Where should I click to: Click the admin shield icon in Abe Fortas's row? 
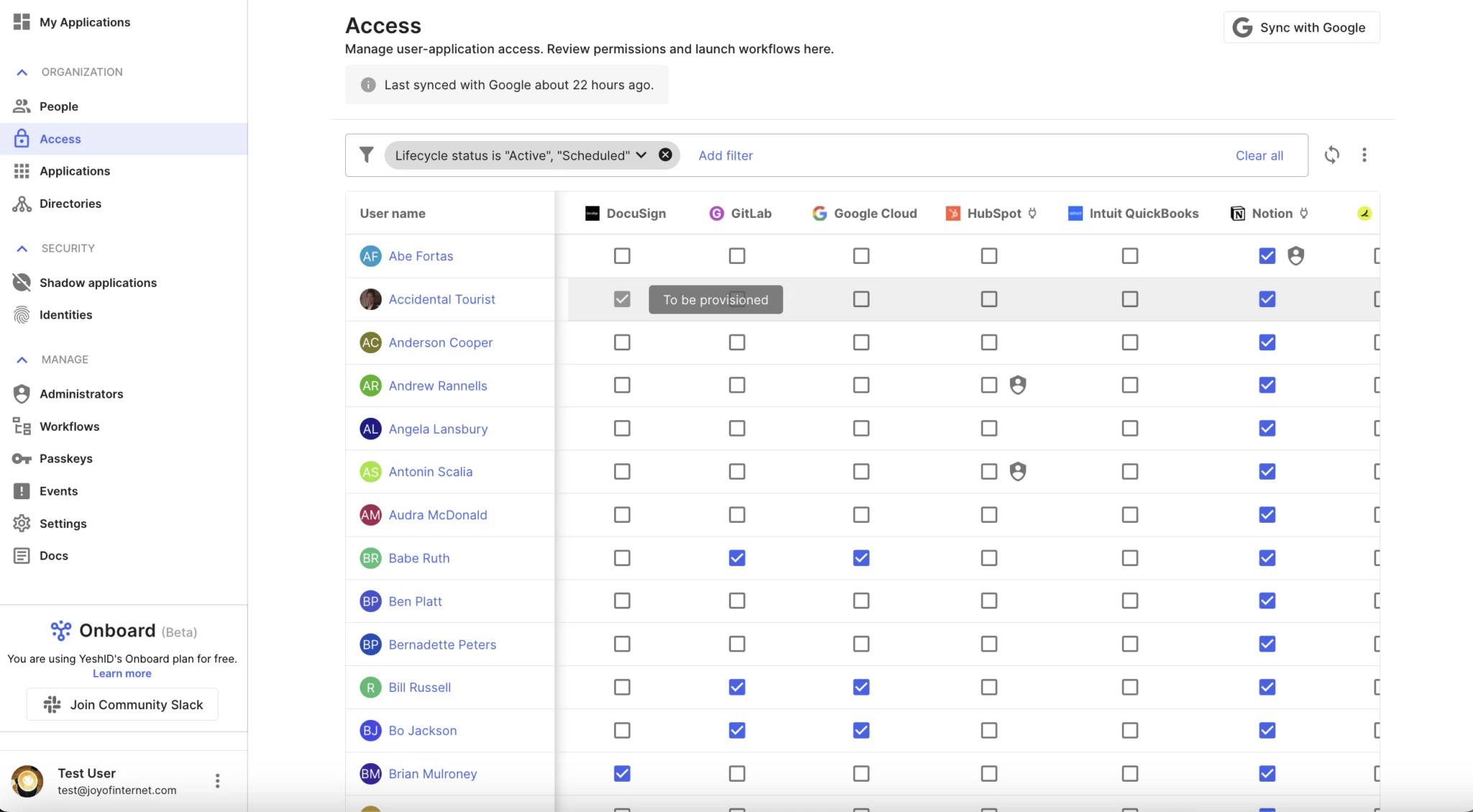[1295, 256]
